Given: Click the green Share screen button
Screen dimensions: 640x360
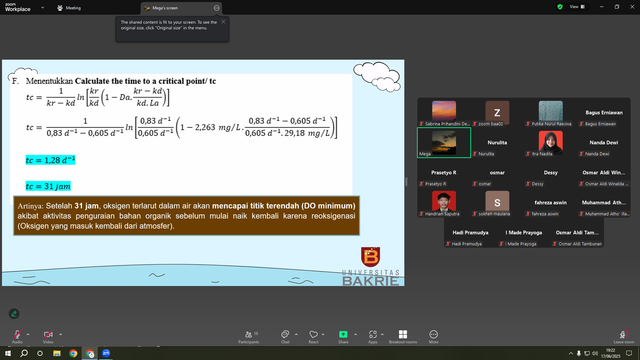Looking at the screenshot, I should [343, 334].
